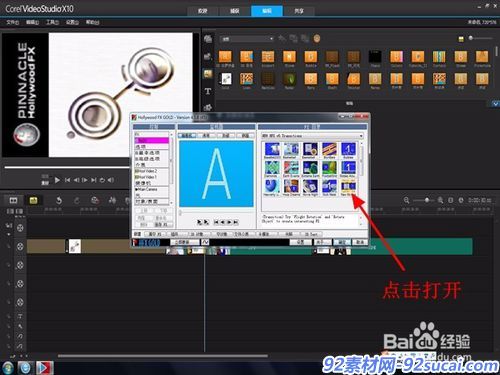Screen dimensions: 500x375
Task: Select the last transition thumbnail in third row
Action: tap(348, 187)
